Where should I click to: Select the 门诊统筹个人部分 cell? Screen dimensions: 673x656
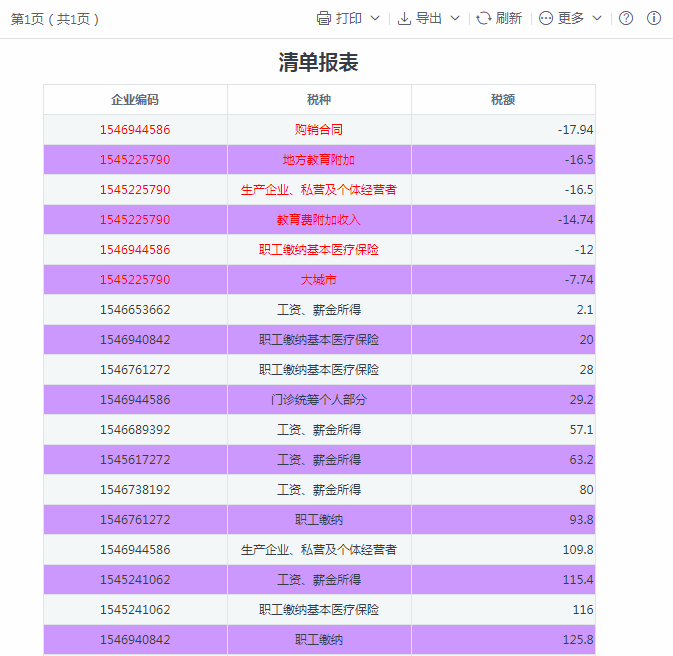pyautogui.click(x=319, y=400)
